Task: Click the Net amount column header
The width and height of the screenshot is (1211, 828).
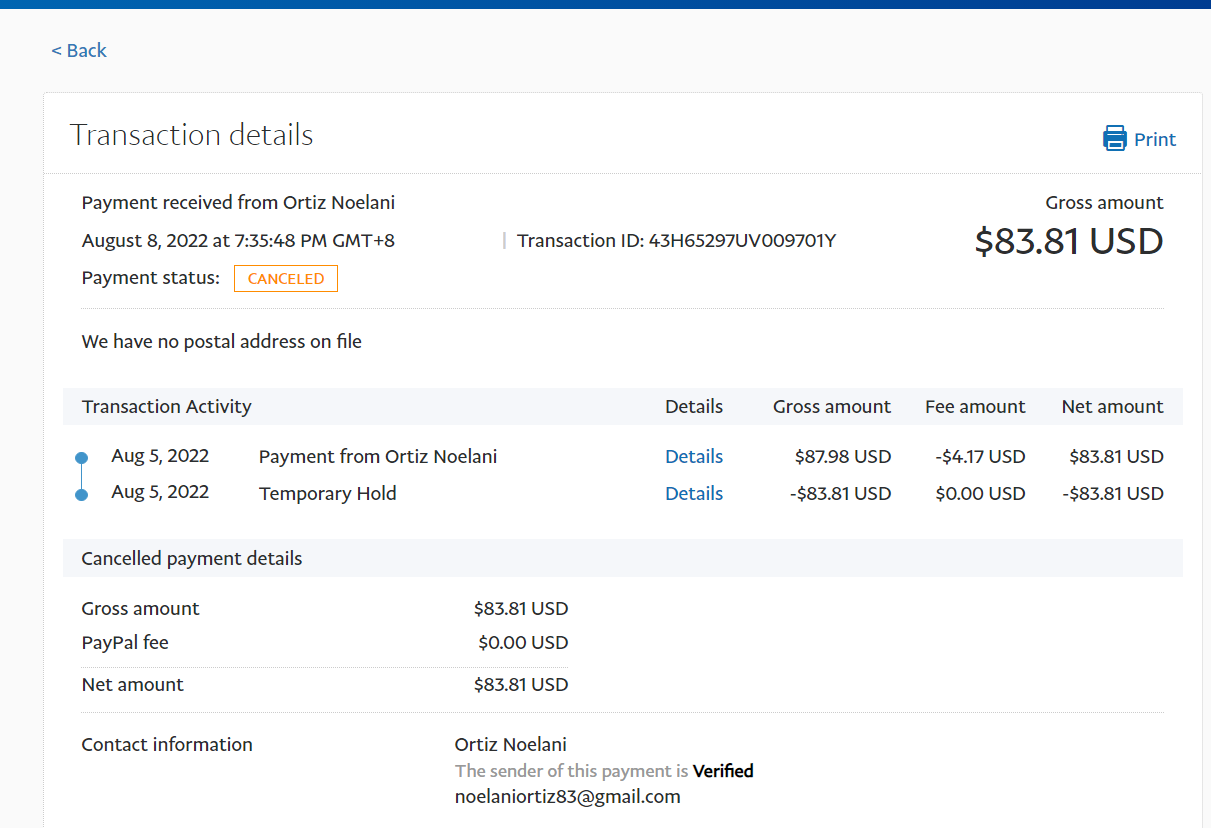Action: [x=1112, y=406]
